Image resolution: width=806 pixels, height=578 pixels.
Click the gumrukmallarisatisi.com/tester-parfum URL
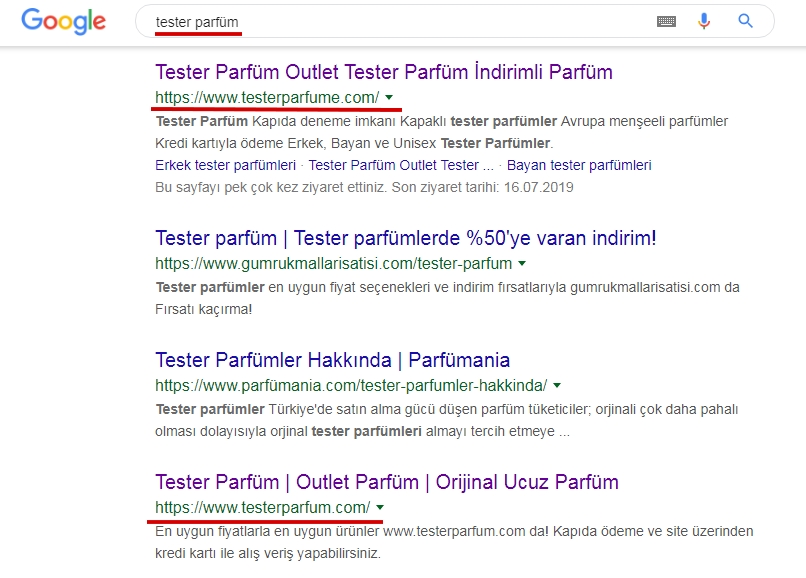coord(334,263)
